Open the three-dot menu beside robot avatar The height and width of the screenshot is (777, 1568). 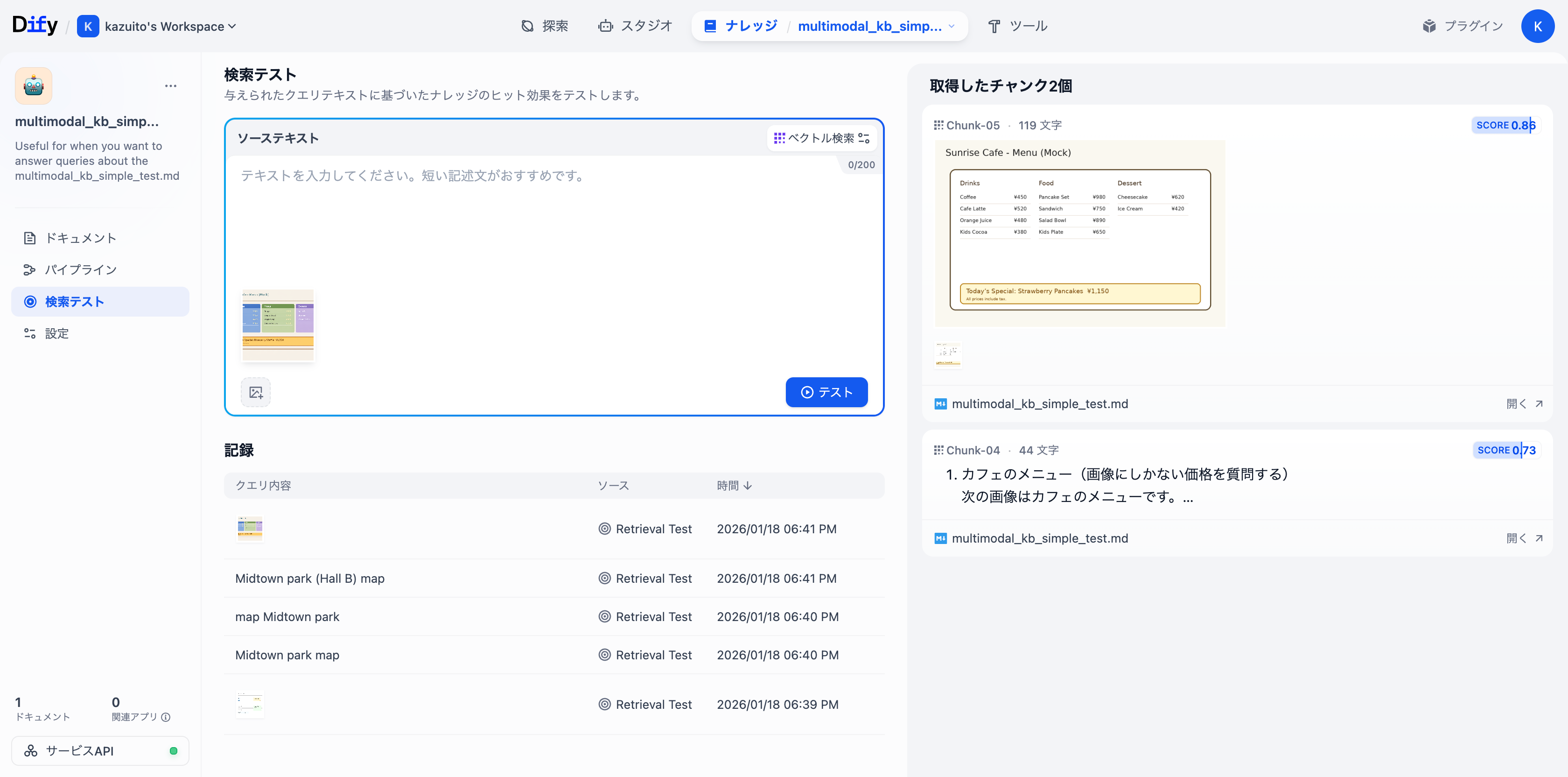pyautogui.click(x=170, y=86)
